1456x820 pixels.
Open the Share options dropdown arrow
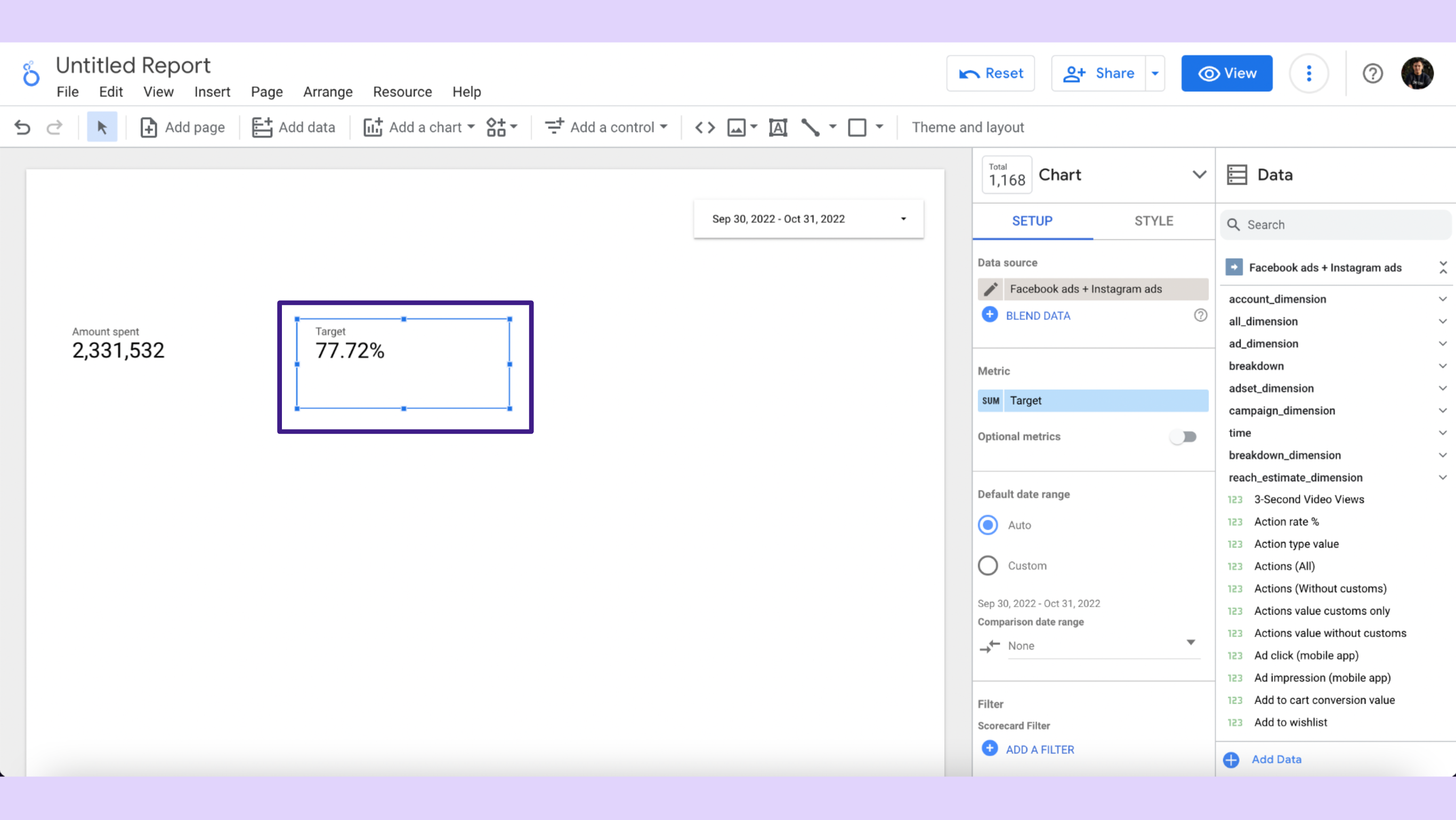(1155, 74)
